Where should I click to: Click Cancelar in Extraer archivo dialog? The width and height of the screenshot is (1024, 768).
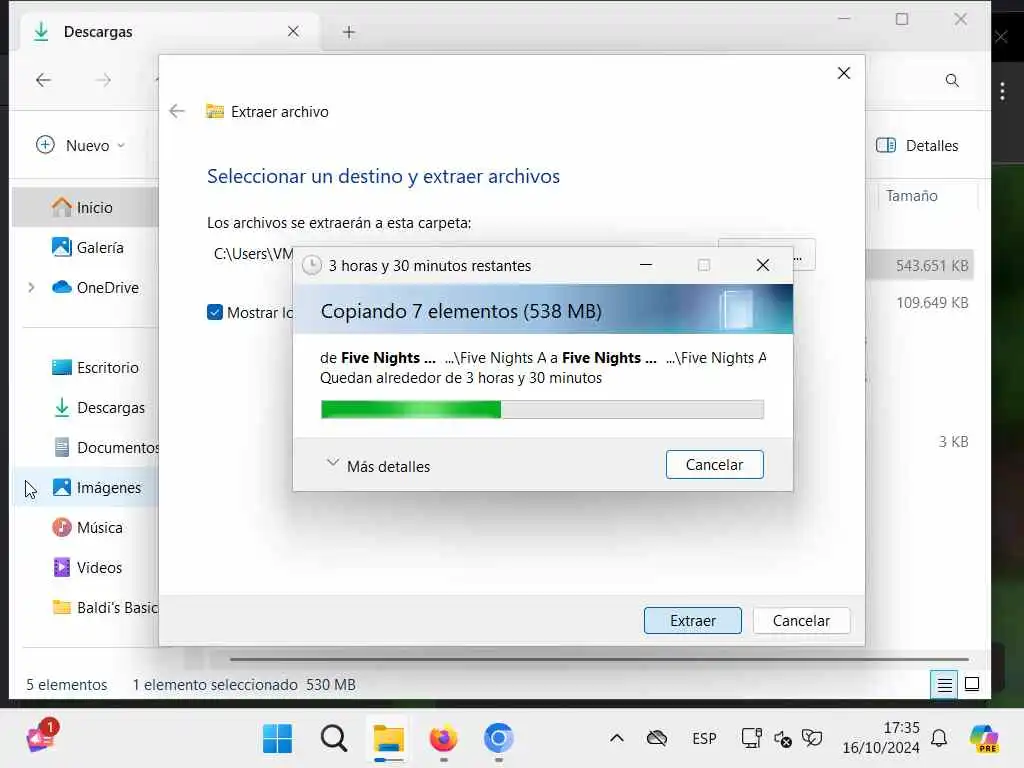(x=801, y=620)
